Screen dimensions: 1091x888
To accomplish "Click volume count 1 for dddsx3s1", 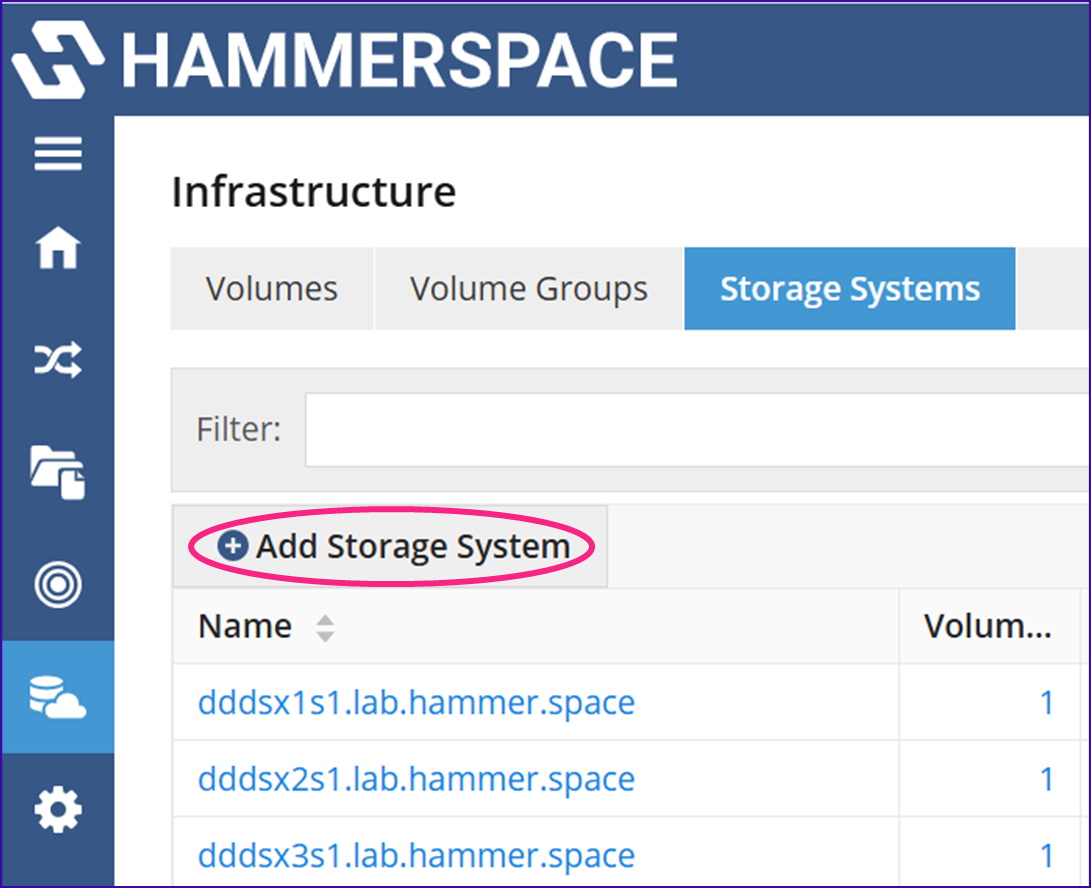I will pos(1046,856).
